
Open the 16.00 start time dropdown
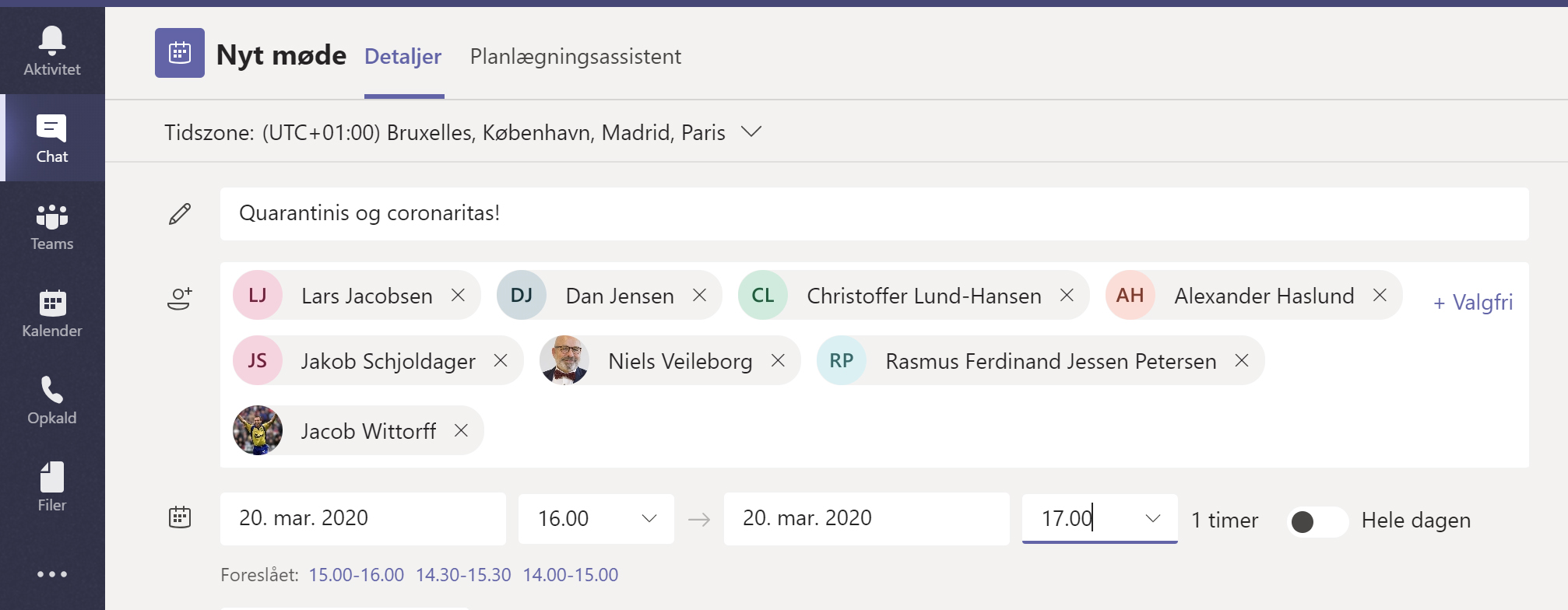click(x=649, y=519)
